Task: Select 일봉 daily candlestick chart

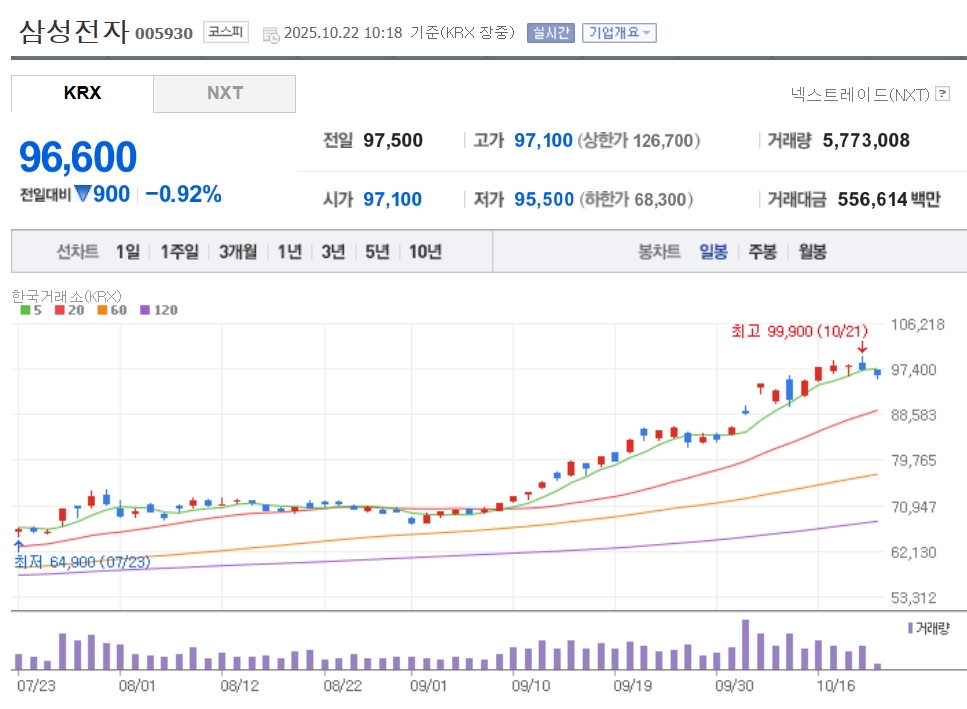Action: (713, 252)
